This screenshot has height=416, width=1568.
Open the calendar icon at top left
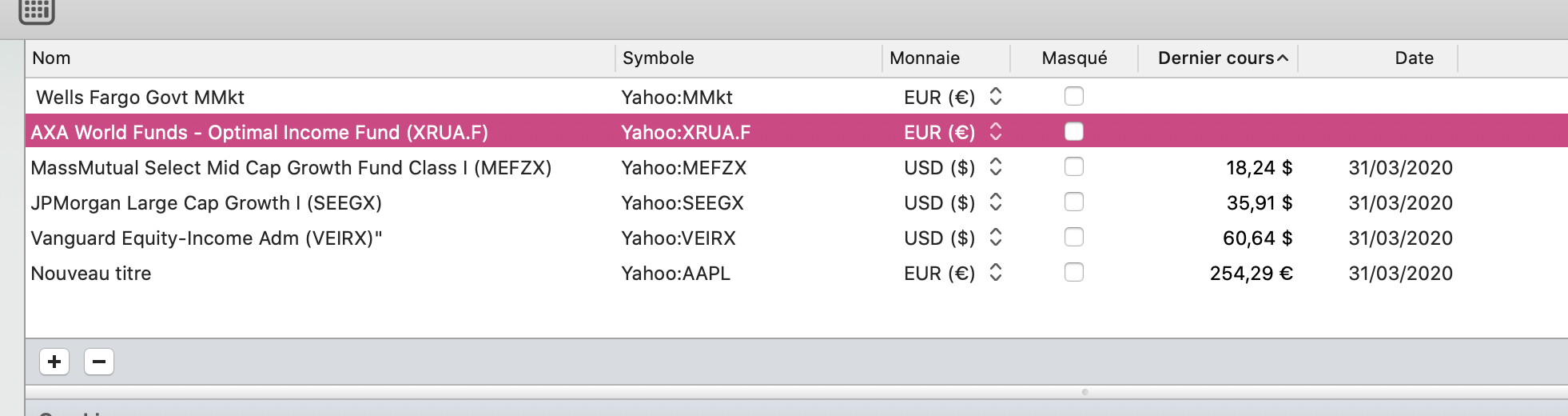pos(37,10)
